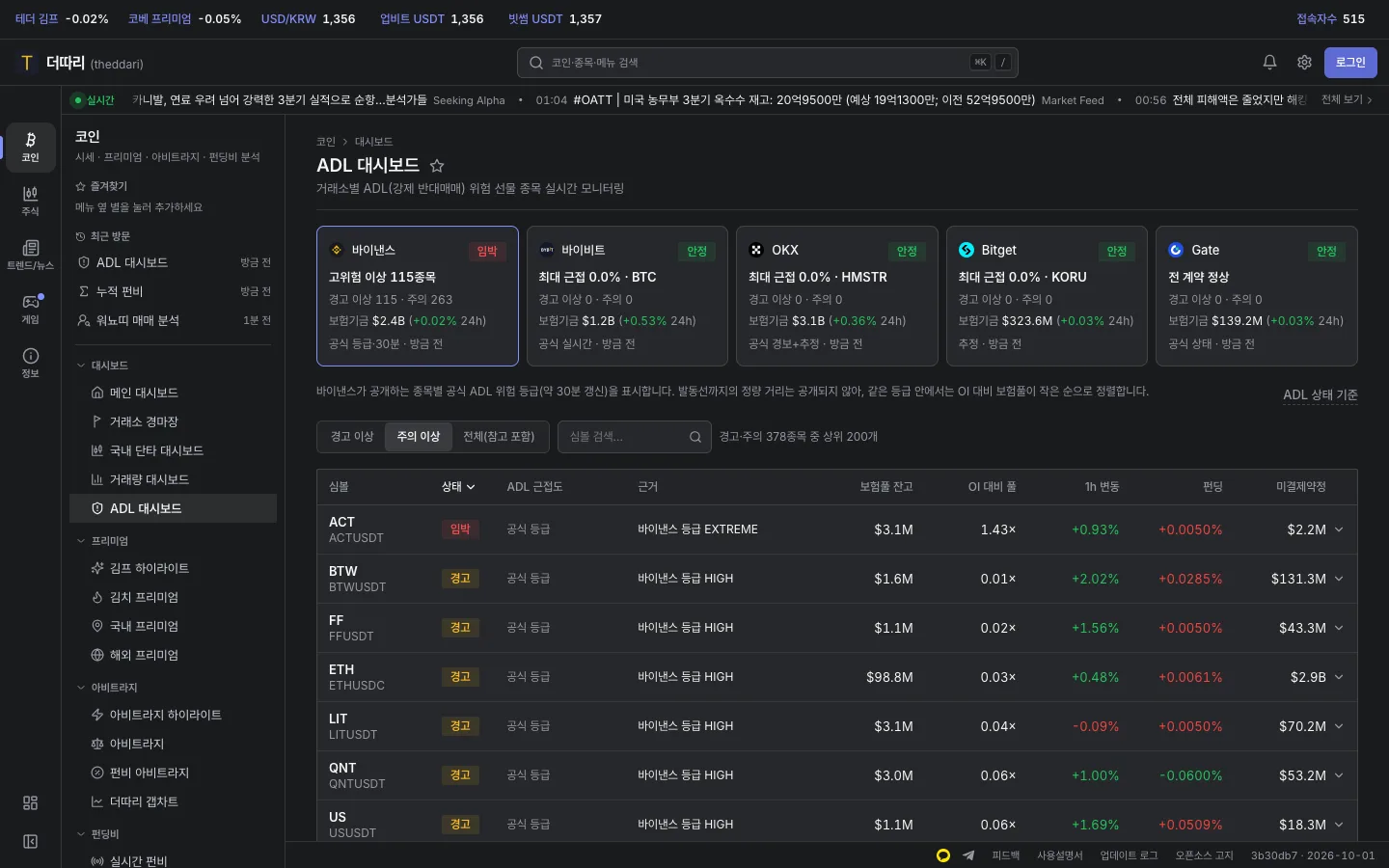Click the theddari logo
Viewport: 1389px width, 868px height.
click(x=82, y=63)
